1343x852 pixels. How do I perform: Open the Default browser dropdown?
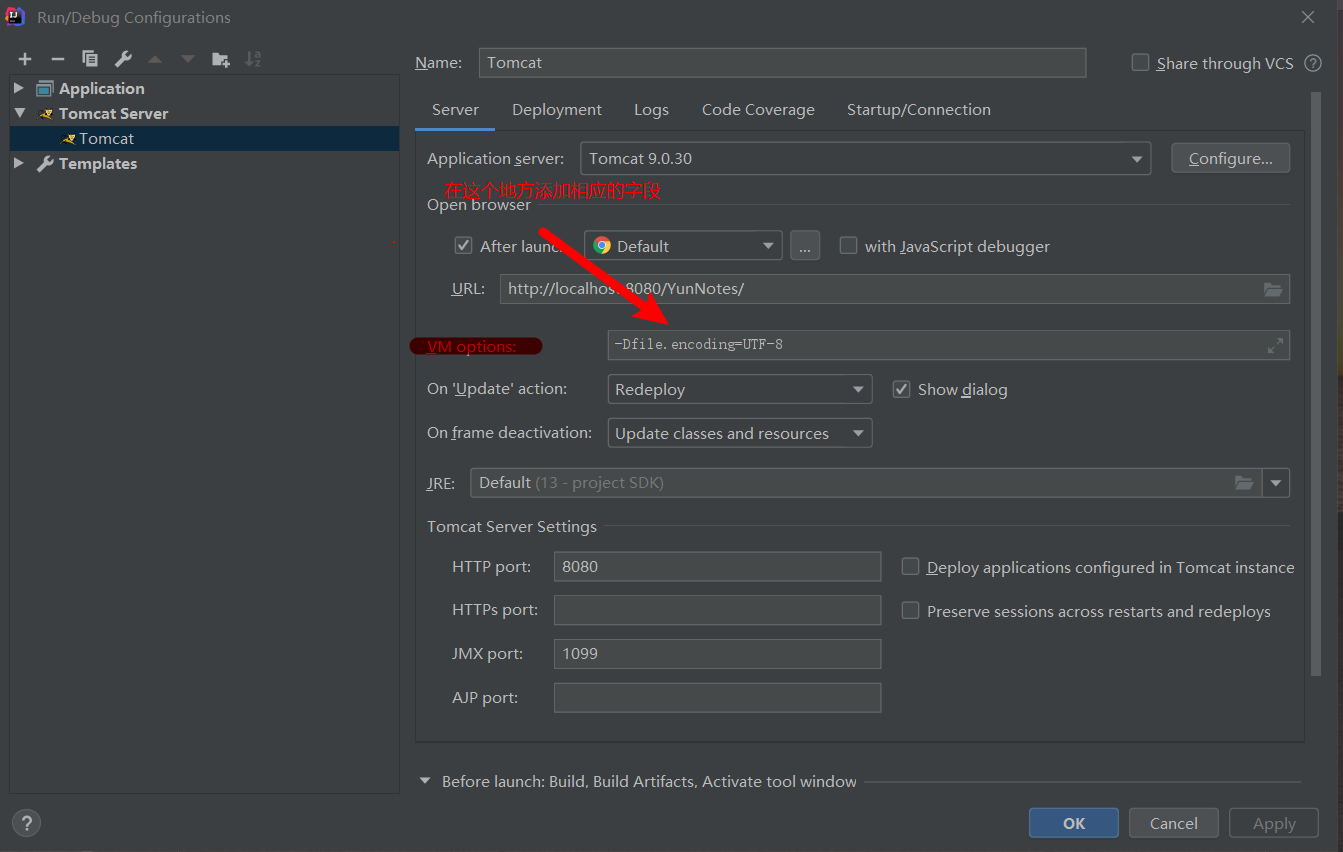(x=682, y=246)
